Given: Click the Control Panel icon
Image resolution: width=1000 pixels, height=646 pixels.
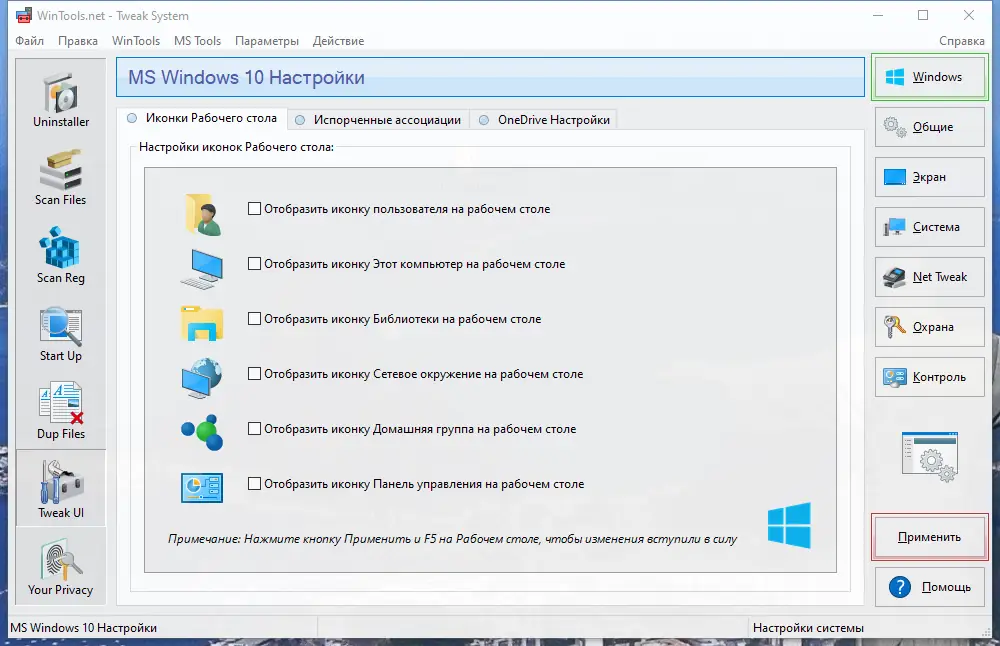Looking at the screenshot, I should (202, 488).
